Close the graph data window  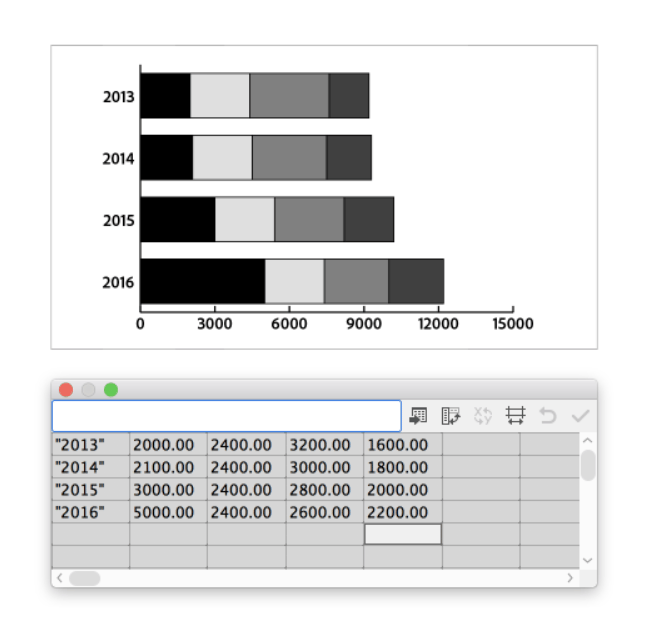(x=66, y=390)
